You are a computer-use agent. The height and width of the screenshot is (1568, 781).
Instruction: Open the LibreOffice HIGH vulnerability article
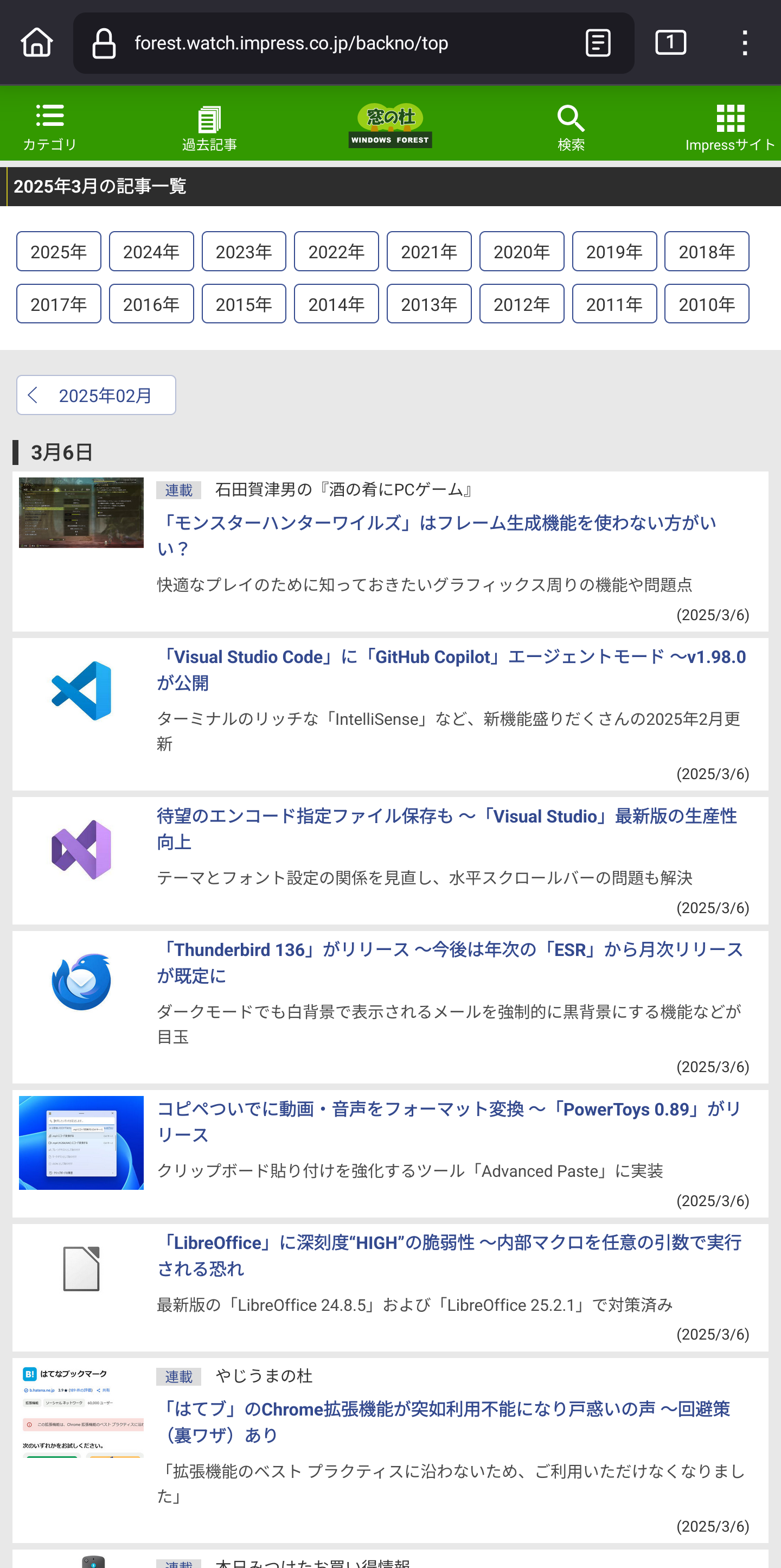450,1255
